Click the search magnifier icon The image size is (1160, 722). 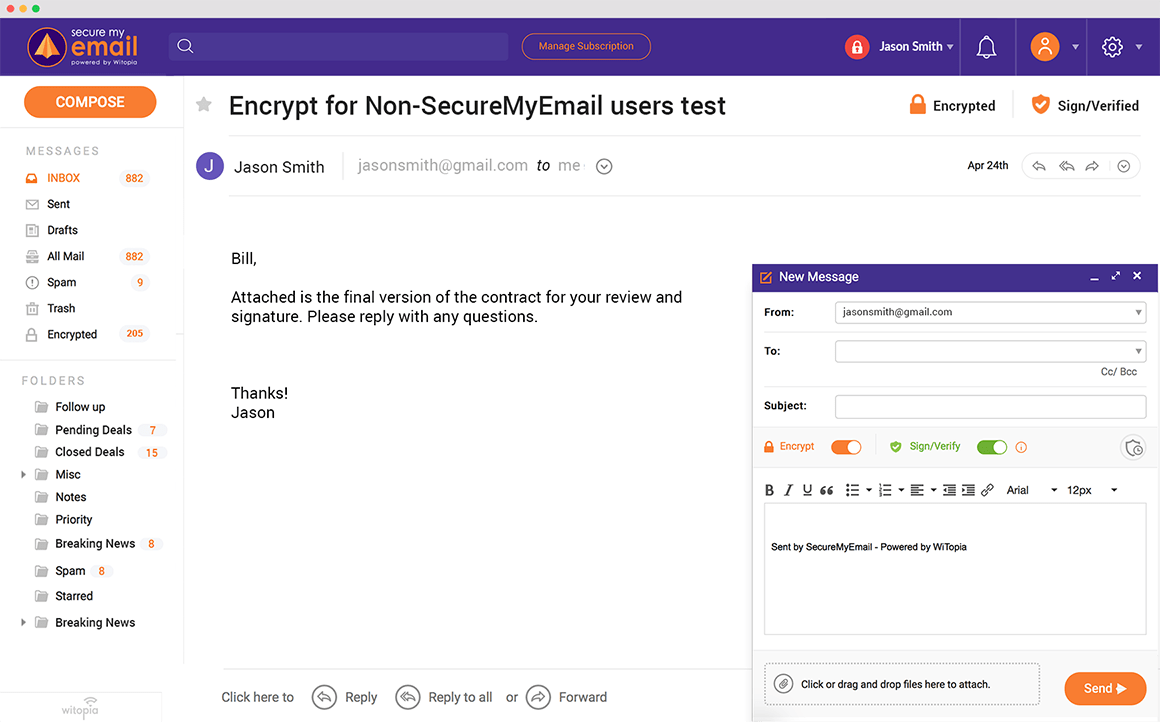[x=185, y=46]
